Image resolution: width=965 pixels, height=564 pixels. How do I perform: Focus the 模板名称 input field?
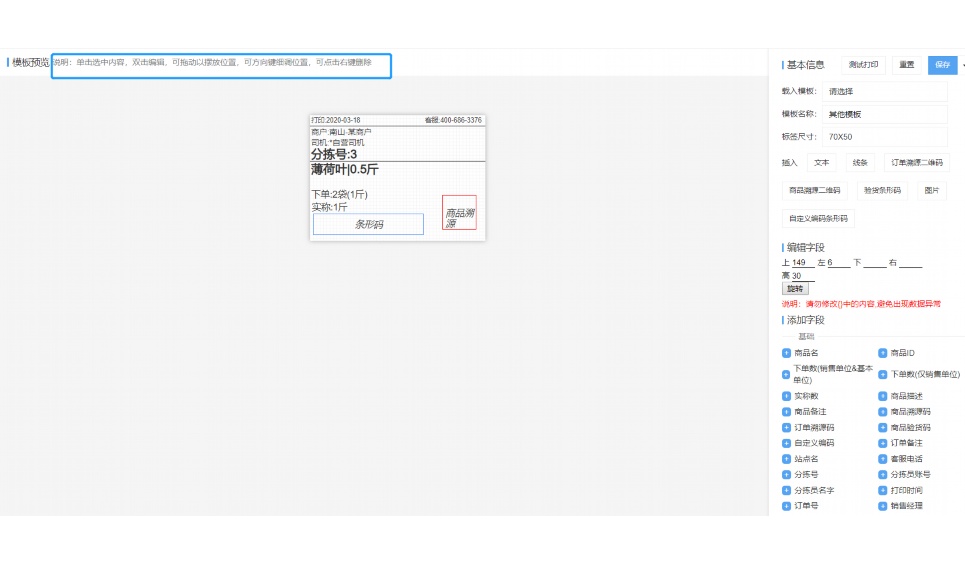(x=884, y=114)
